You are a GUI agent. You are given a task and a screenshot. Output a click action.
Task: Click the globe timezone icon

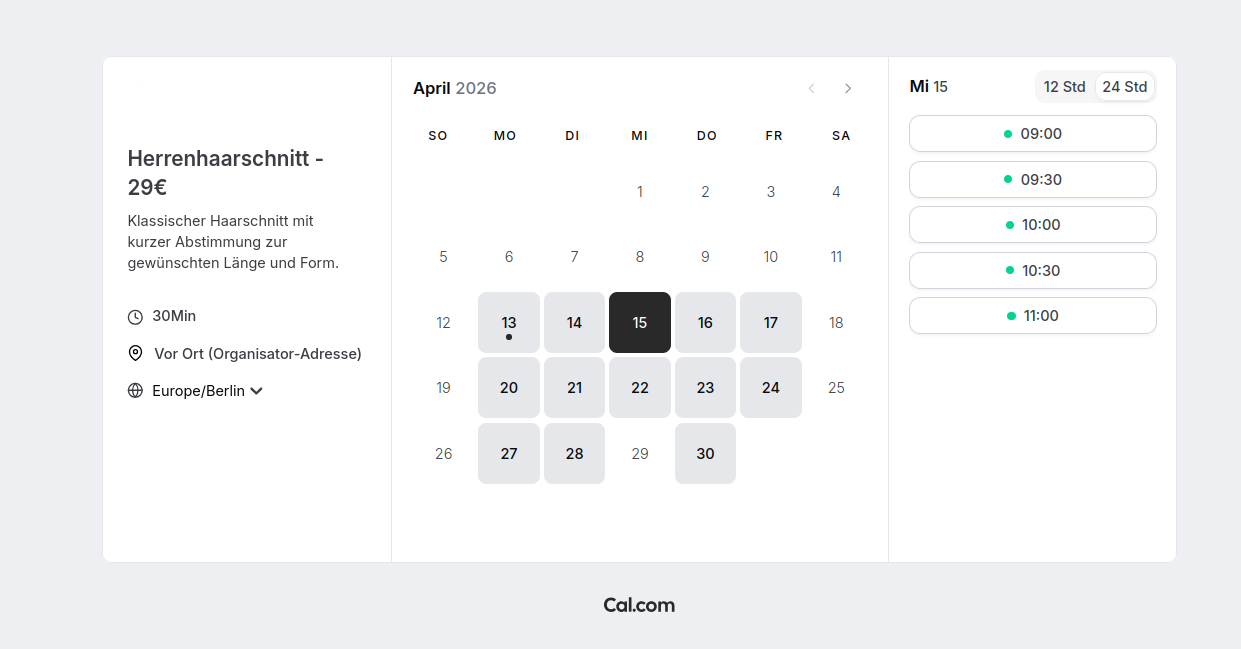point(136,391)
